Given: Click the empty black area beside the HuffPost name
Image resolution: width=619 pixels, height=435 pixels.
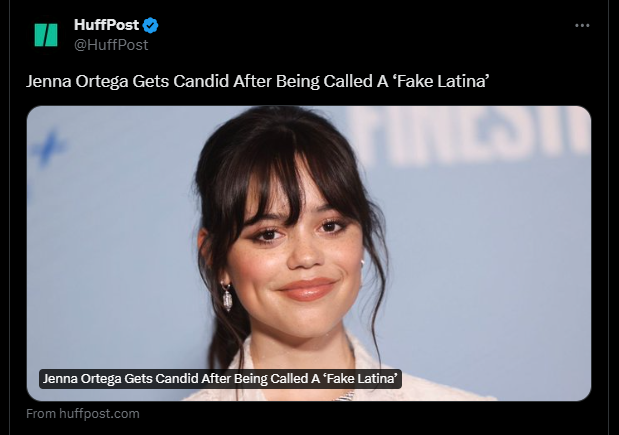Looking at the screenshot, I should 355,35.
